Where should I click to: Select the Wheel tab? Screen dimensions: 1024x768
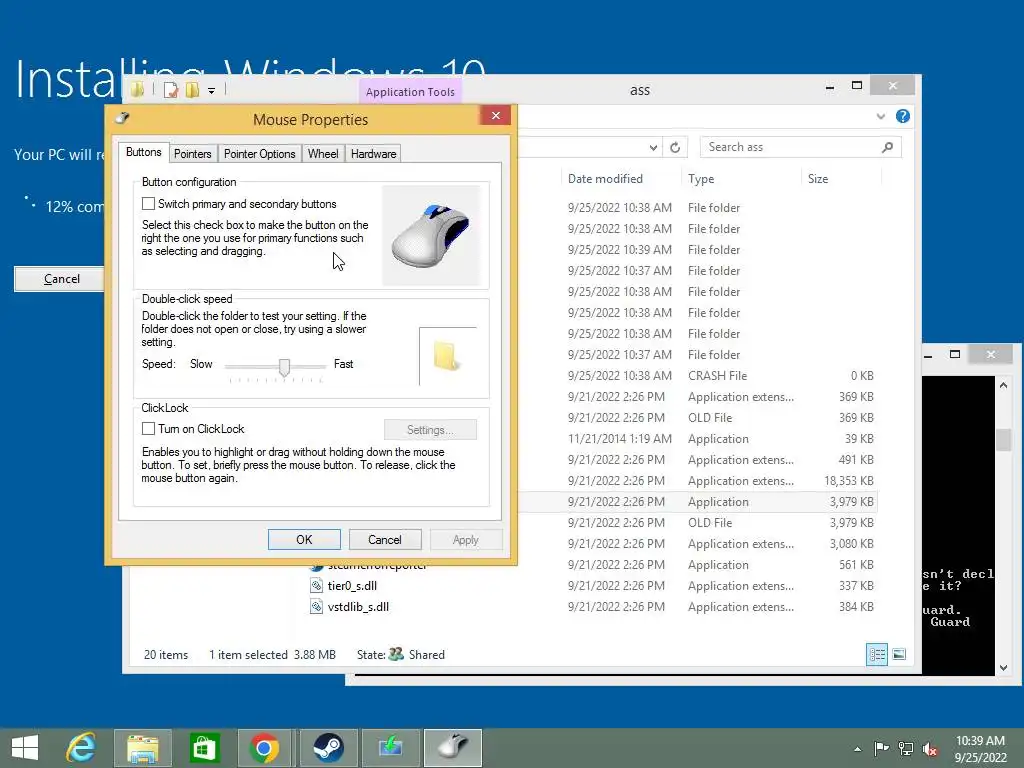tap(323, 153)
